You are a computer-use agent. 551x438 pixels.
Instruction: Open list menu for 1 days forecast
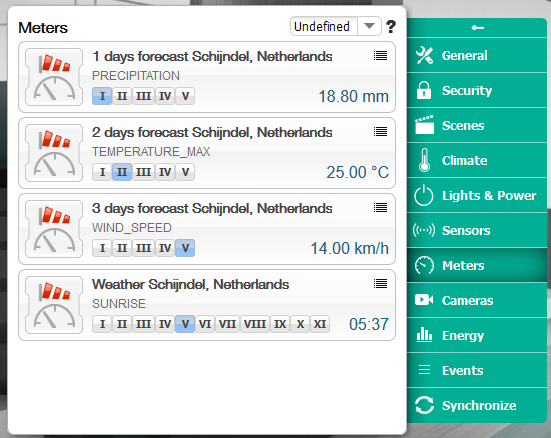(380, 56)
